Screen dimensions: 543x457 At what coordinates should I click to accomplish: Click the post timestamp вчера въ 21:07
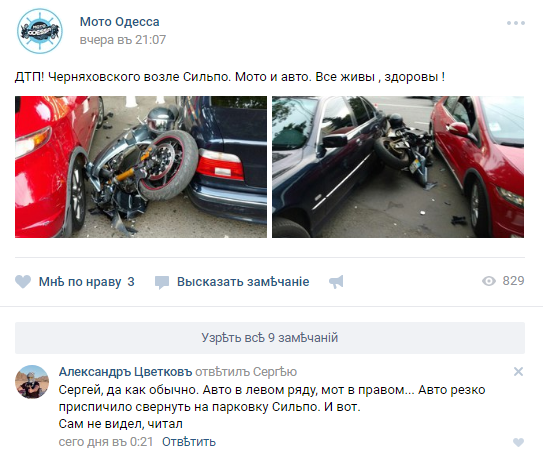(x=123, y=40)
